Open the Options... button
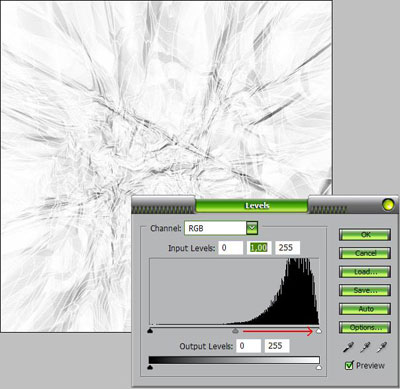The image size is (400, 389). click(365, 328)
